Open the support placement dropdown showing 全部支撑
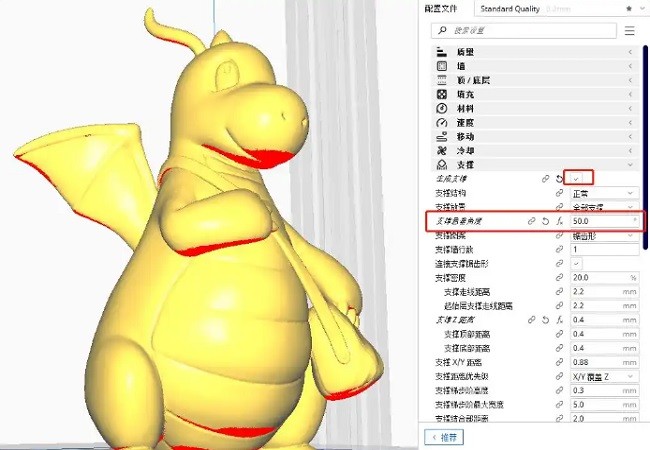 point(604,207)
